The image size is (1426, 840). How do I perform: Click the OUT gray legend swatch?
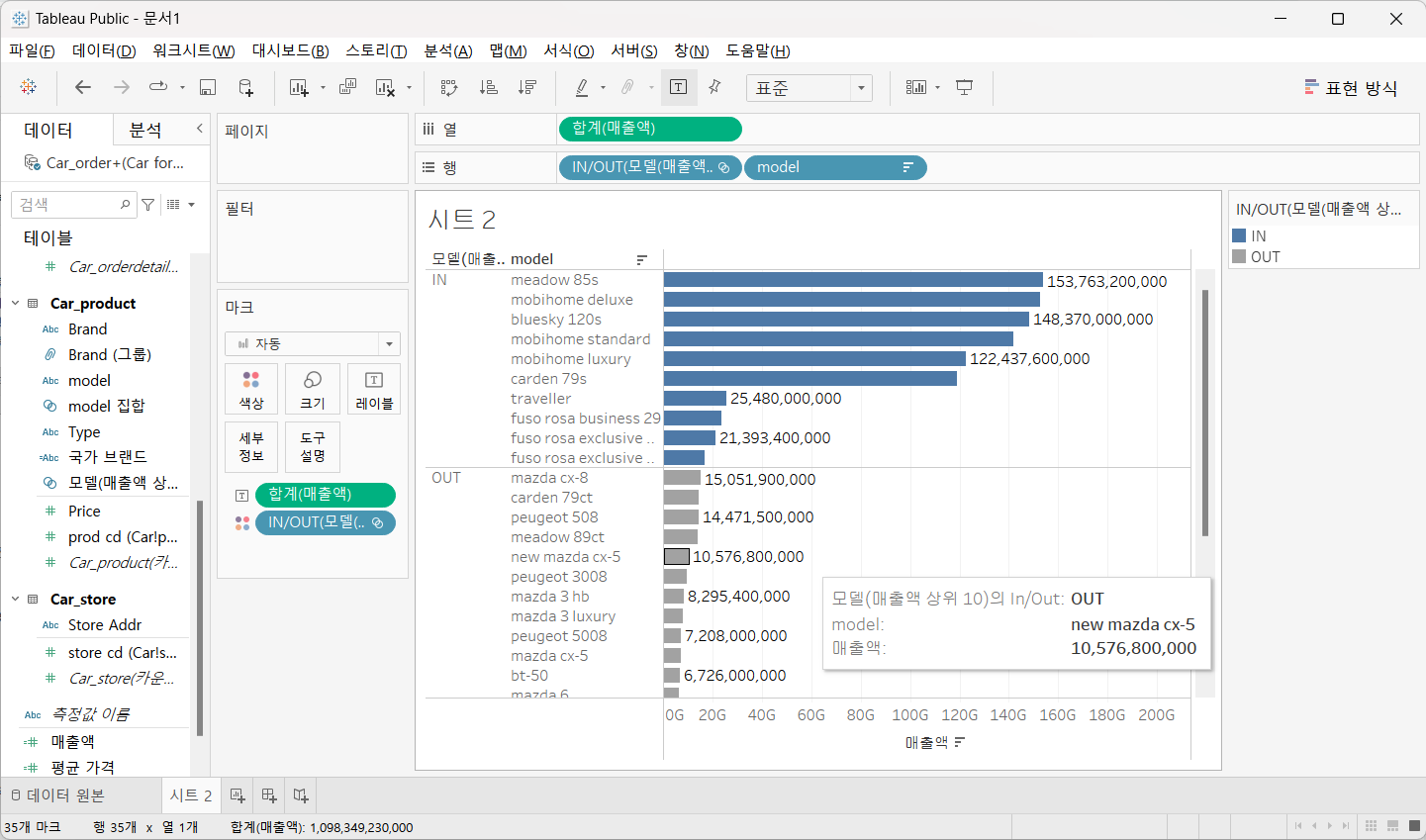(x=1239, y=256)
